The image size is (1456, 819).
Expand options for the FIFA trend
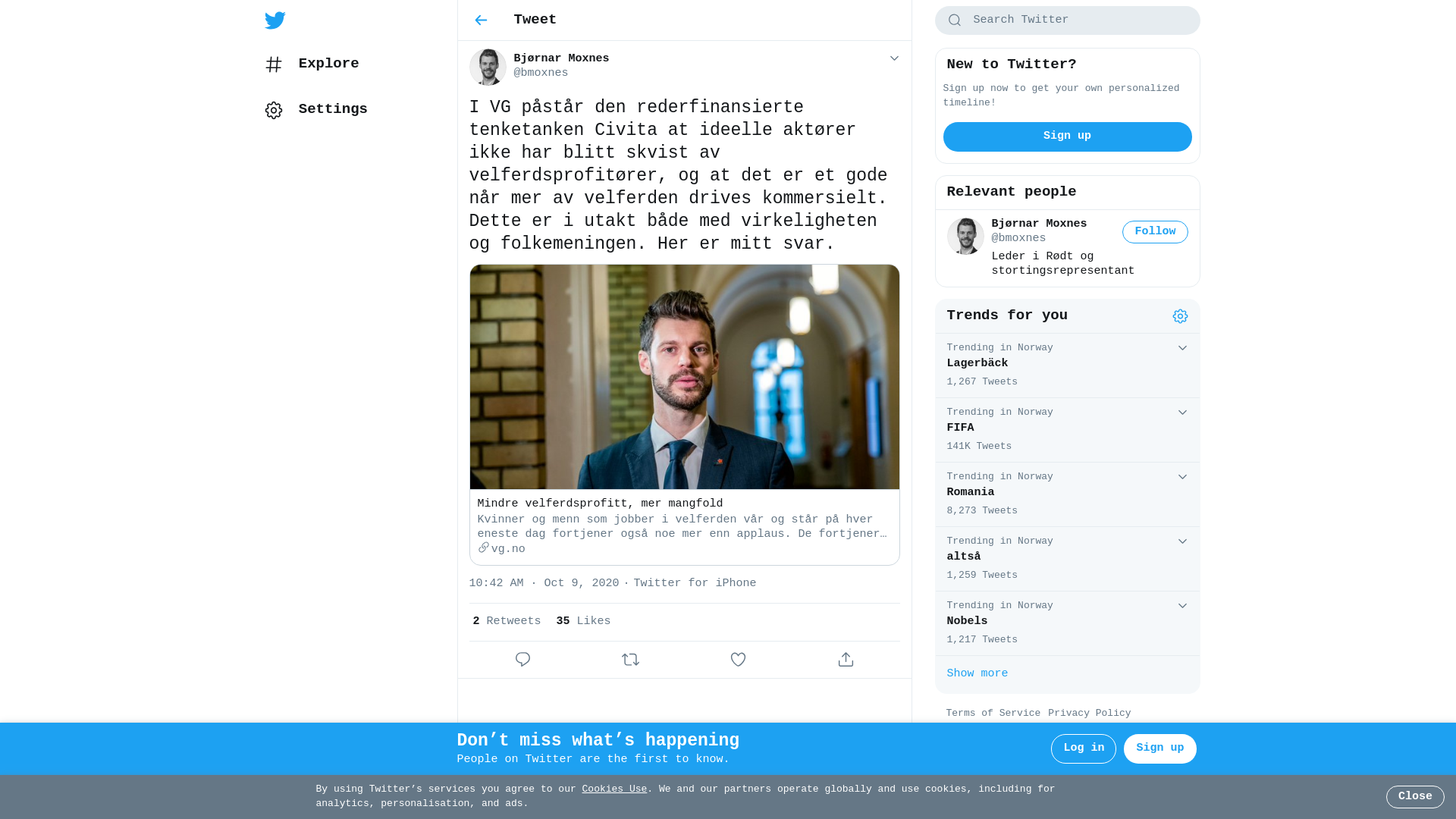point(1182,413)
